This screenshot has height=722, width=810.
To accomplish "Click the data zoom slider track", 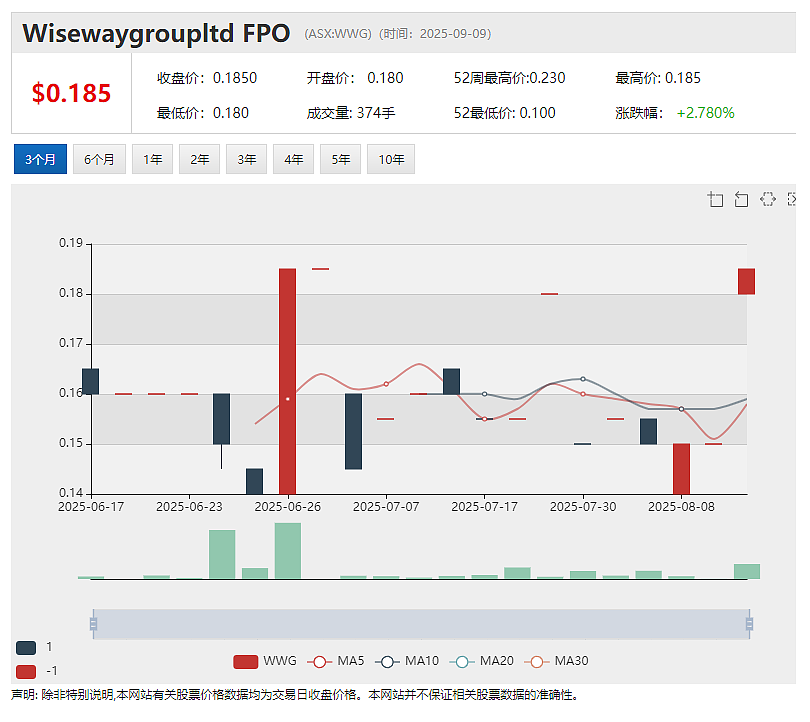I will tap(421, 624).
